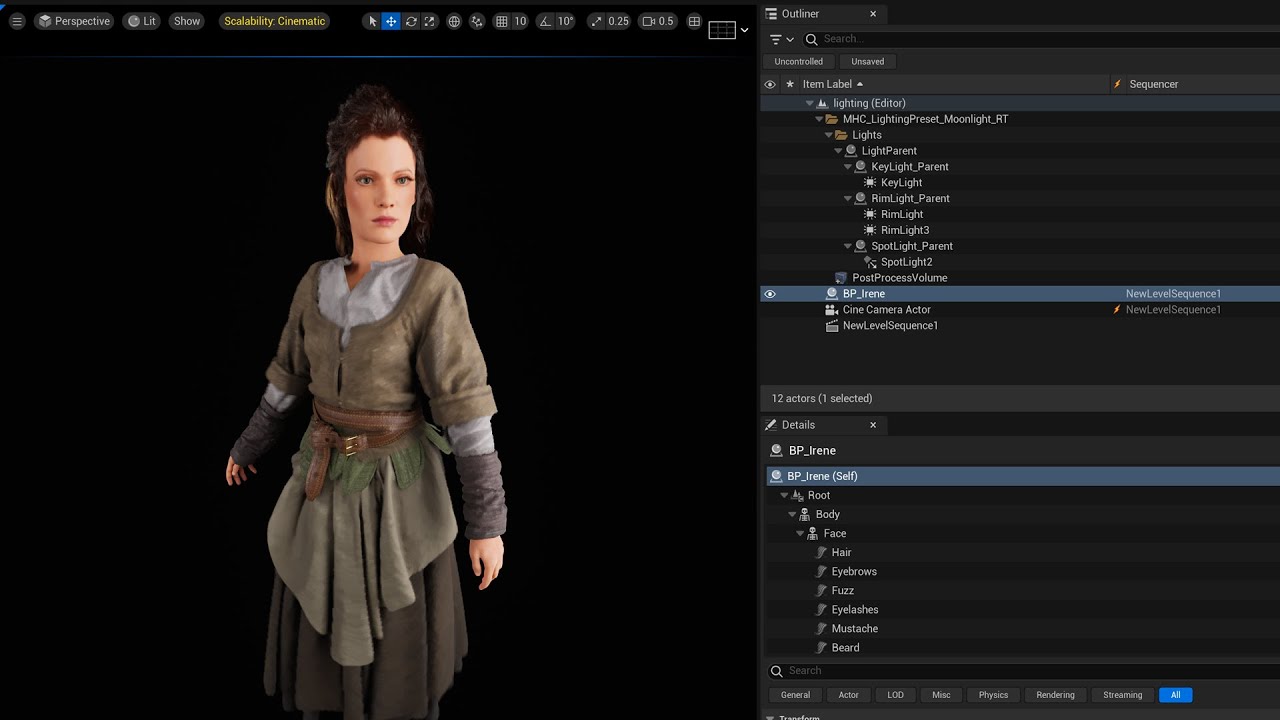This screenshot has width=1280, height=720.
Task: Toggle visibility eye for BP_Irene
Action: coord(770,294)
